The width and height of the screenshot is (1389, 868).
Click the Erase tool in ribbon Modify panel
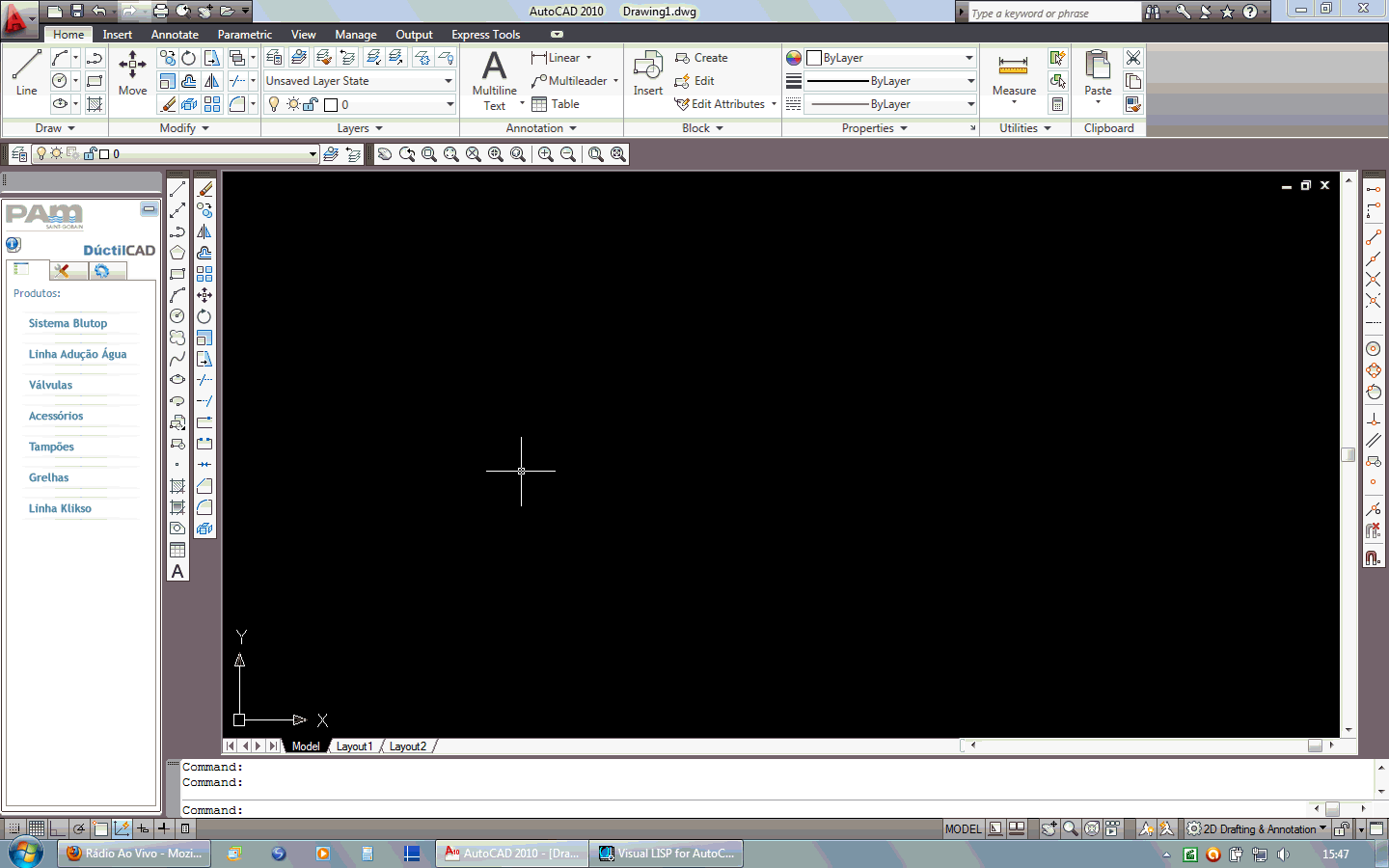coord(168,104)
